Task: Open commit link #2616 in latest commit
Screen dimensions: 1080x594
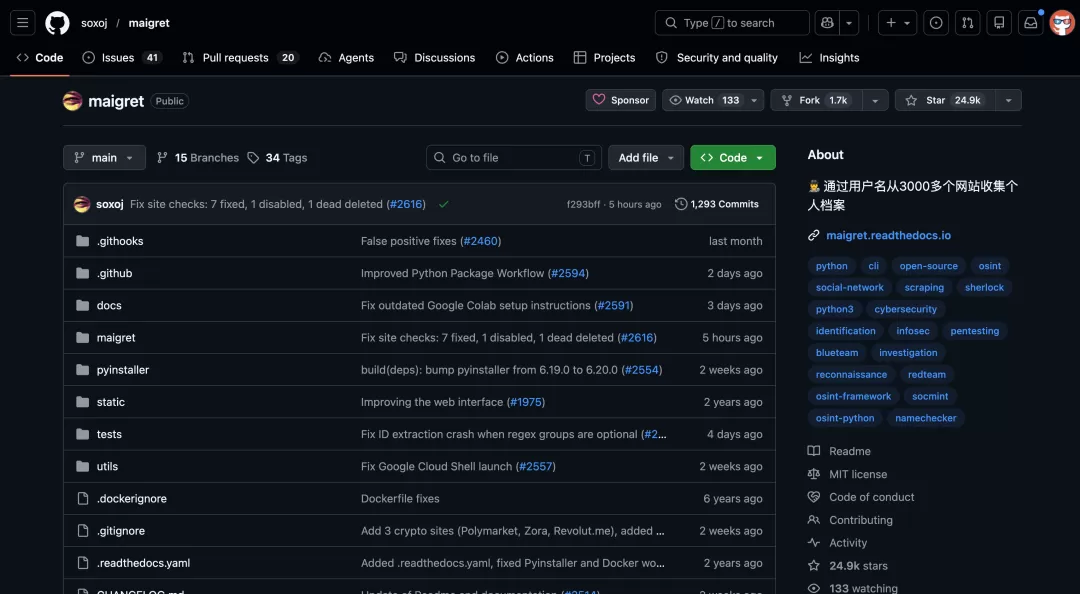Action: 406,204
